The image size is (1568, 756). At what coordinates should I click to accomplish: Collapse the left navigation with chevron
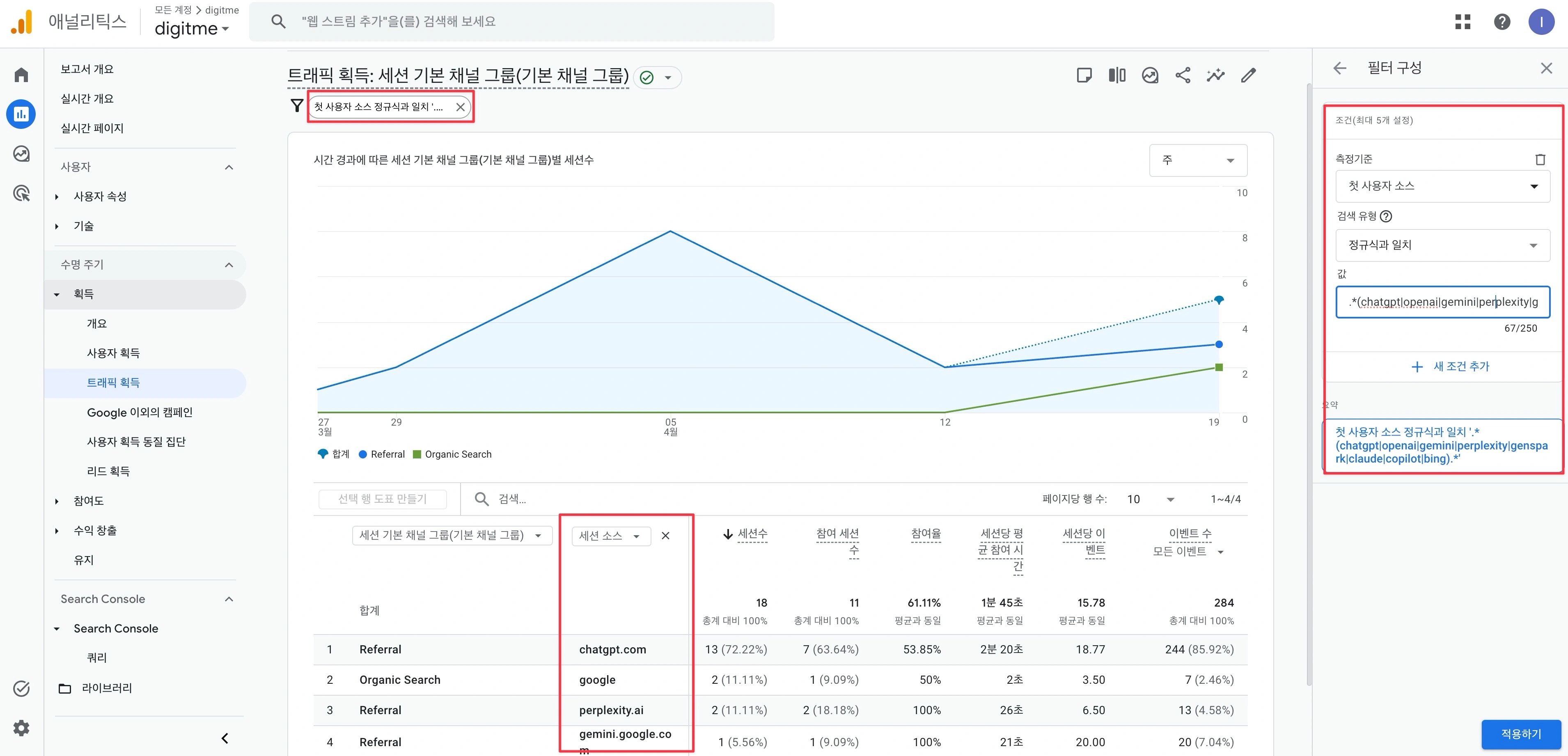(225, 738)
